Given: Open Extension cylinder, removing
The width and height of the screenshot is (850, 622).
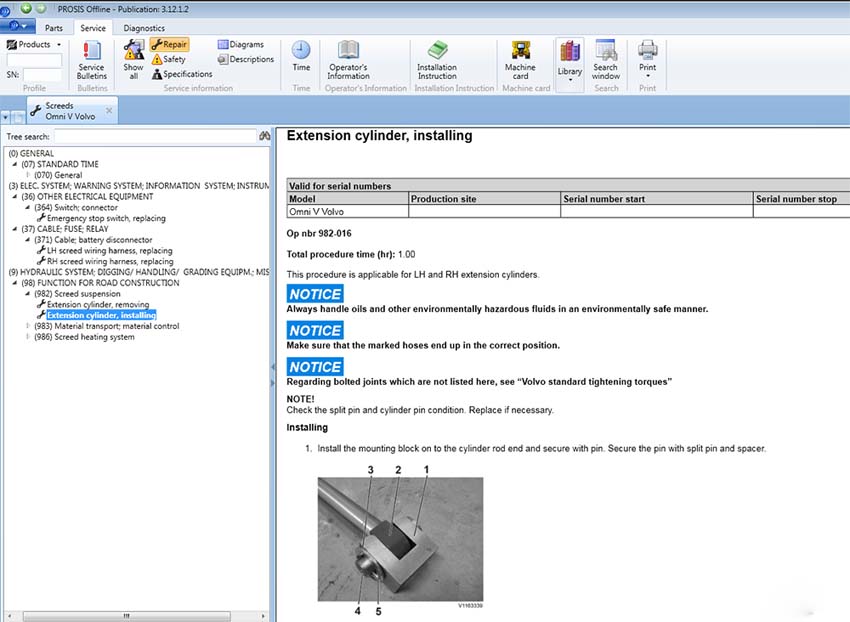Looking at the screenshot, I should point(98,304).
